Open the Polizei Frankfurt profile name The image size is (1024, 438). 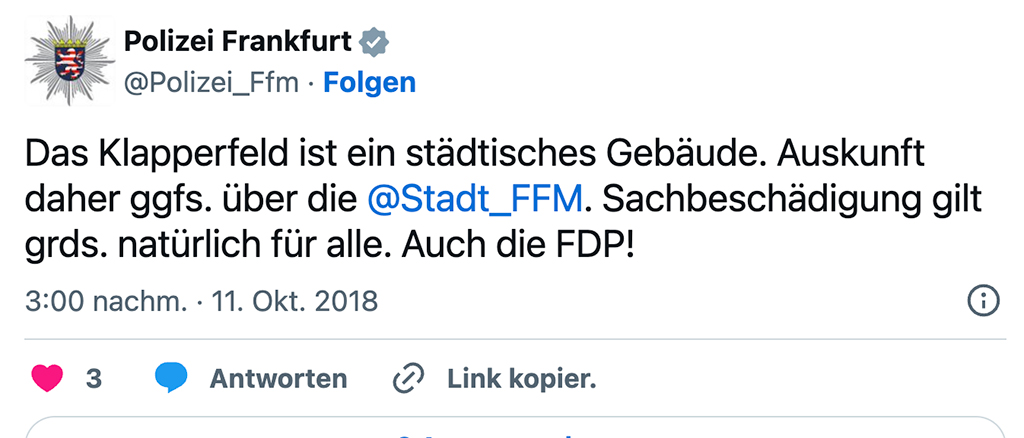[x=237, y=42]
